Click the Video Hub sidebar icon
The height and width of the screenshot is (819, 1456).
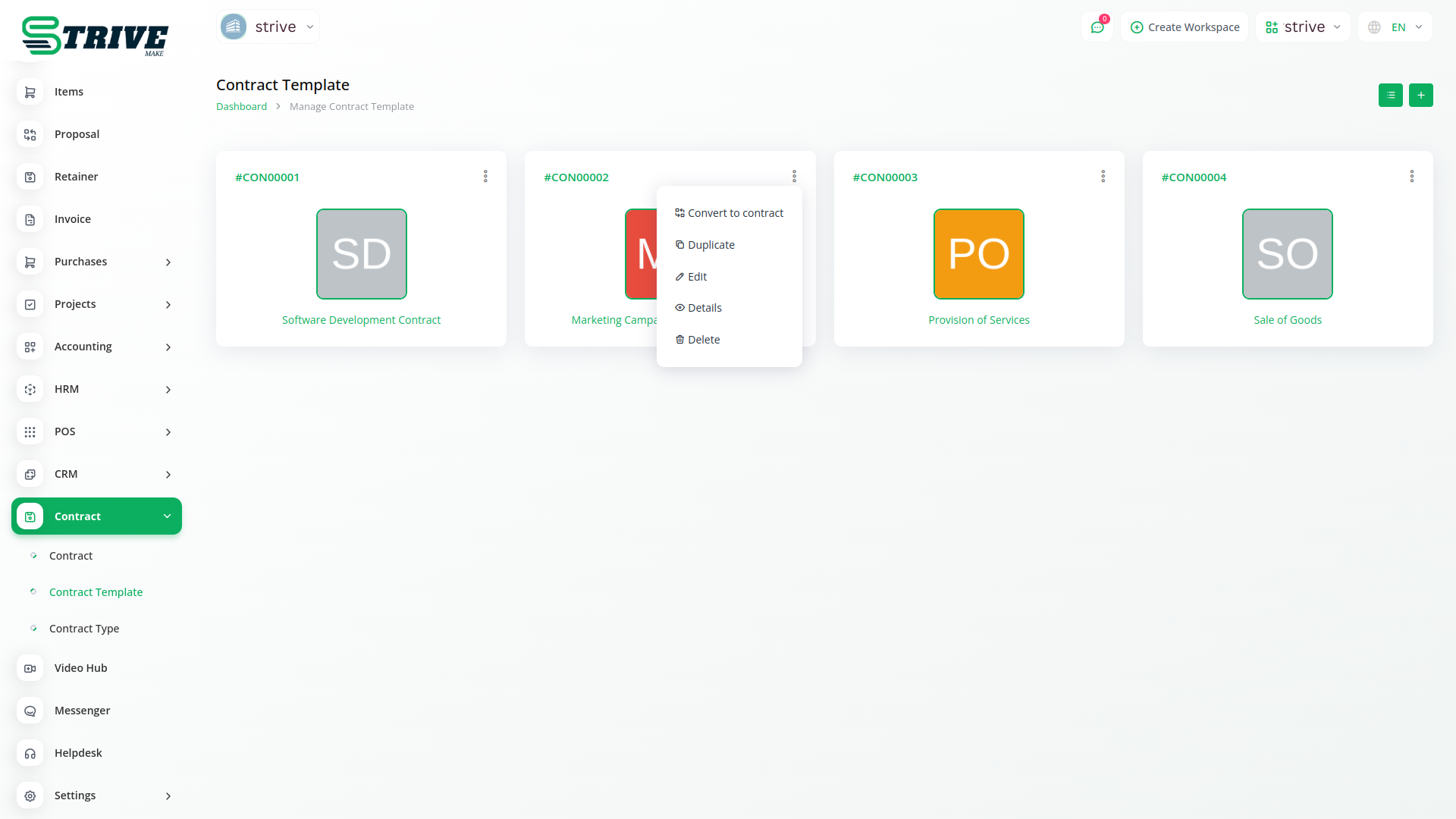pyautogui.click(x=30, y=668)
